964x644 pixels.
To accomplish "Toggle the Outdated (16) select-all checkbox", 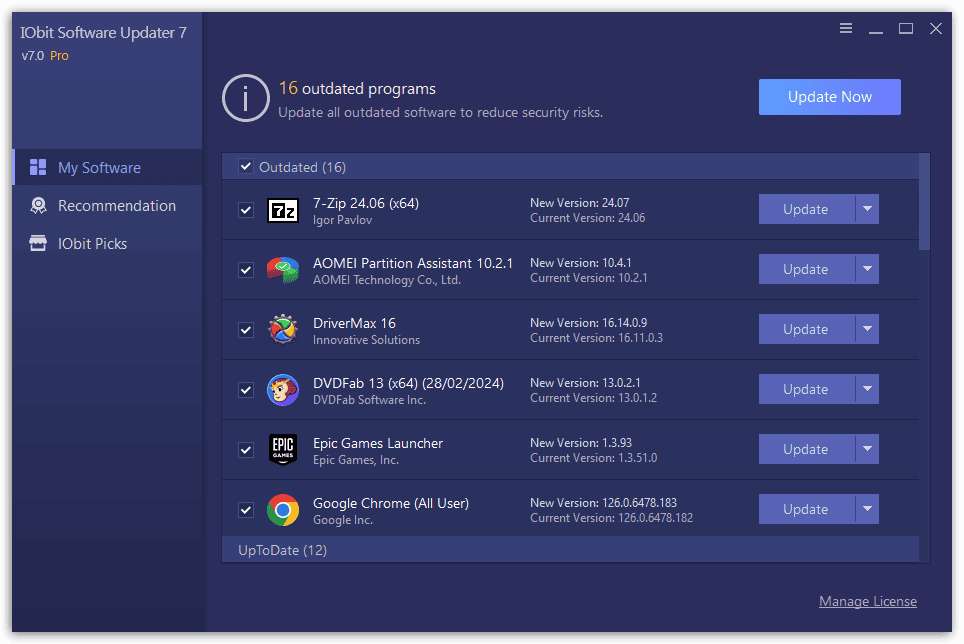I will (x=246, y=167).
